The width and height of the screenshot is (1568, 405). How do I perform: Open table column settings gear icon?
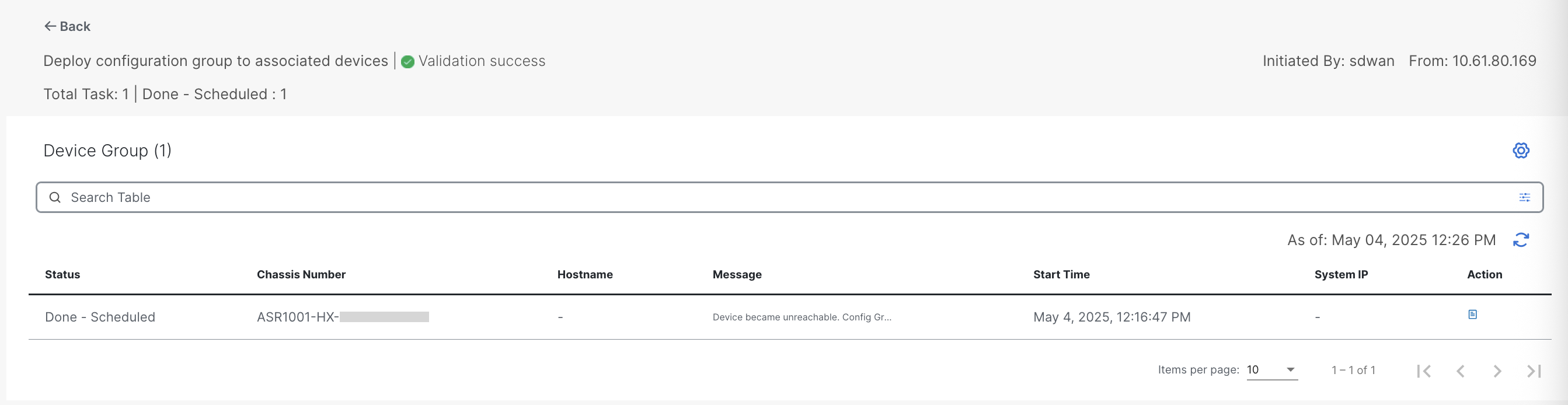pyautogui.click(x=1521, y=150)
